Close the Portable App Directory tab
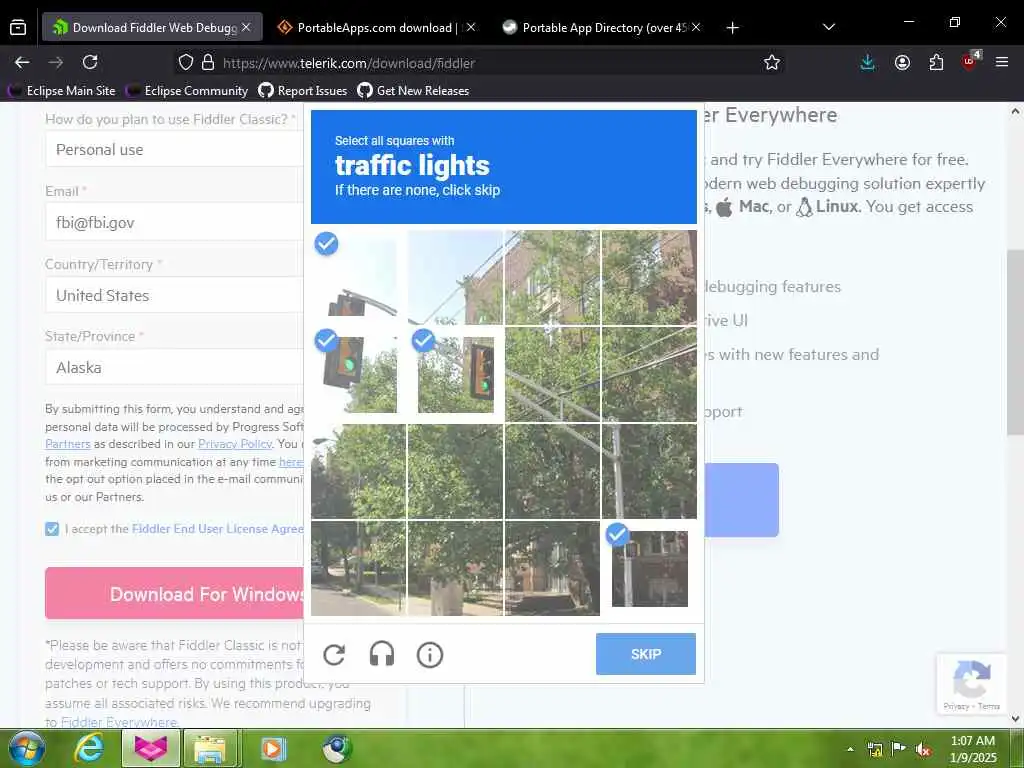 pyautogui.click(x=696, y=27)
